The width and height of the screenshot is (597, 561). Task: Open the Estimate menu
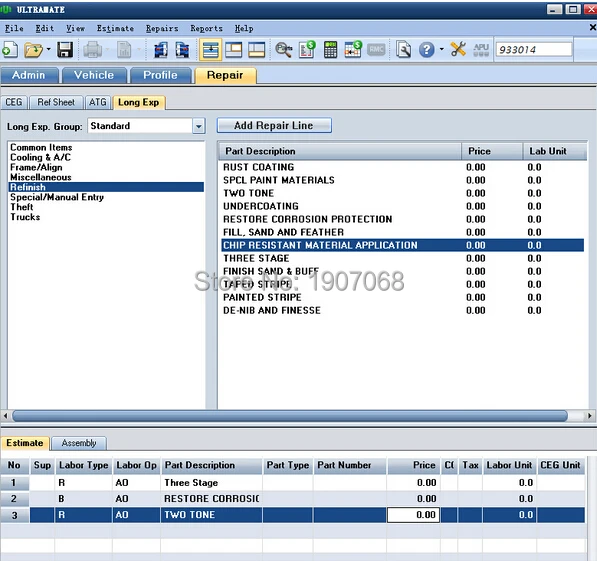coord(115,29)
